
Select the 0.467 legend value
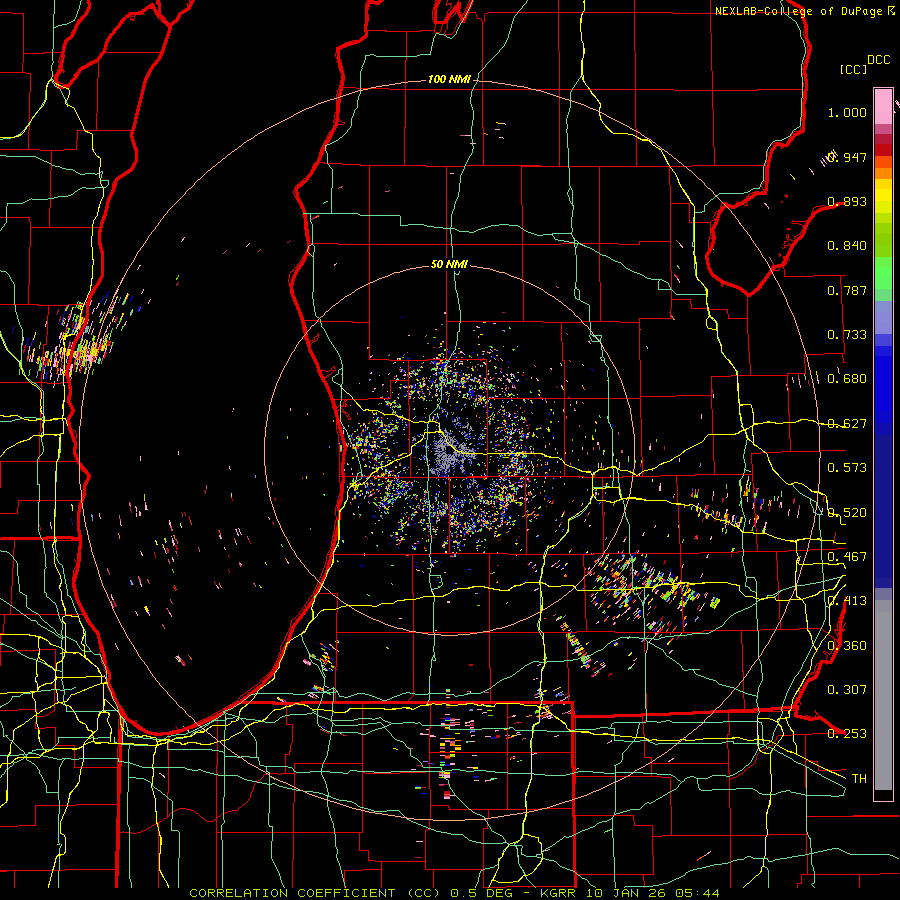pyautogui.click(x=847, y=557)
